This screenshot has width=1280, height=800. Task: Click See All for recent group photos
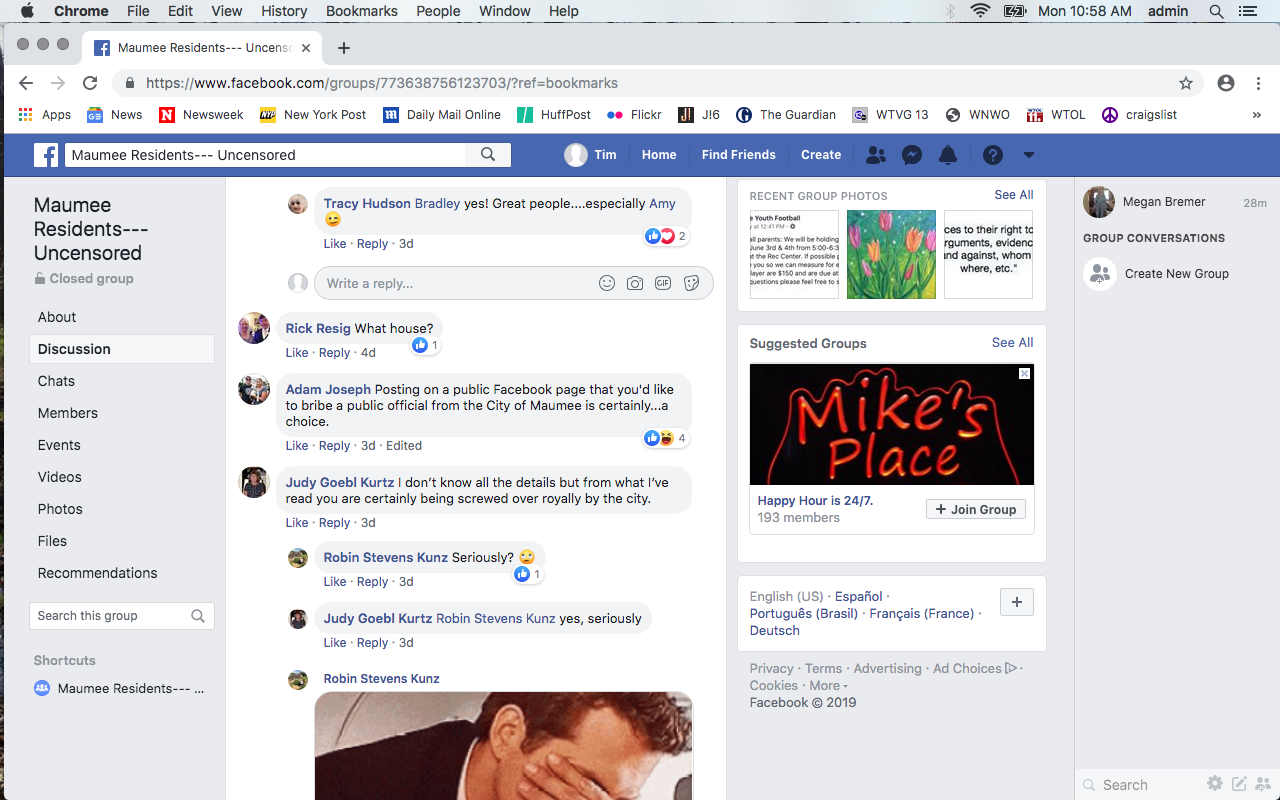pyautogui.click(x=1013, y=195)
